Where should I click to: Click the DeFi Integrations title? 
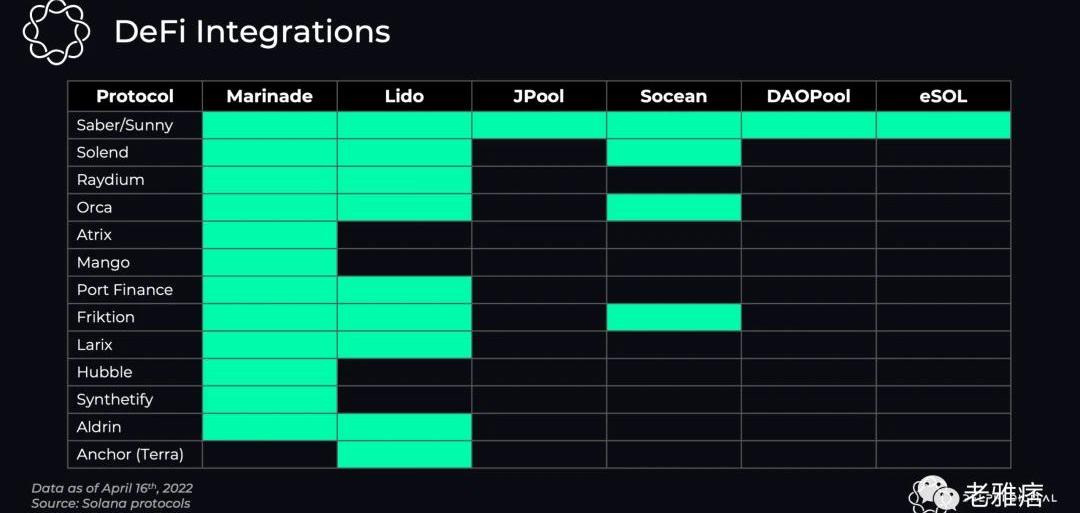[x=252, y=32]
